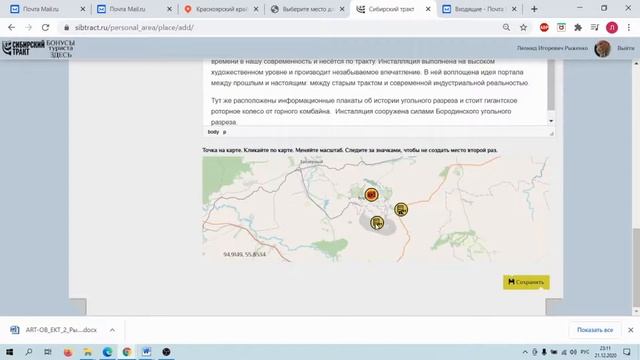Screen dimensions: 640x360
Task: Open Microsoft Word from taskbar
Action: [x=147, y=352]
